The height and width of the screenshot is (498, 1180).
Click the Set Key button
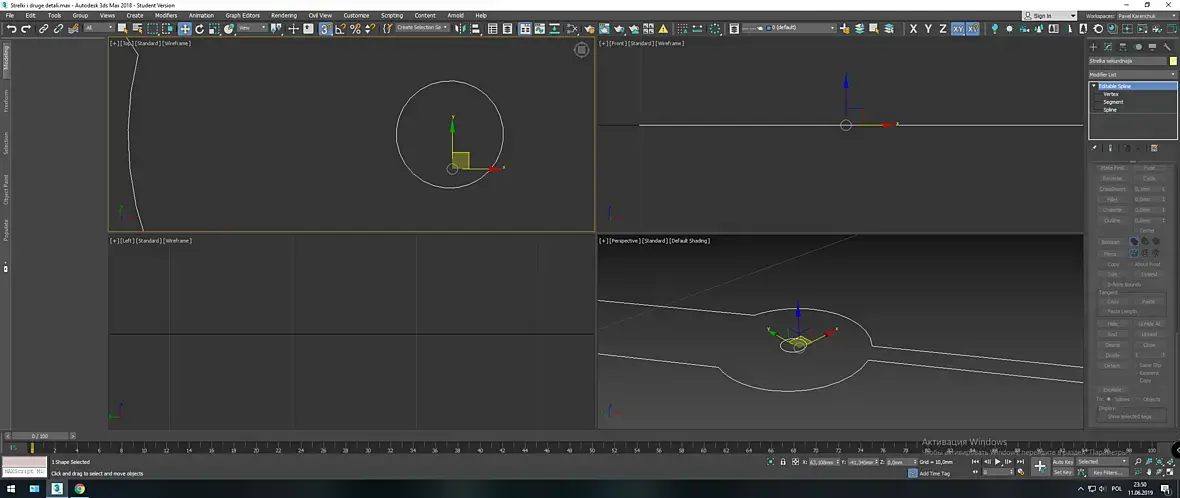tap(1063, 472)
